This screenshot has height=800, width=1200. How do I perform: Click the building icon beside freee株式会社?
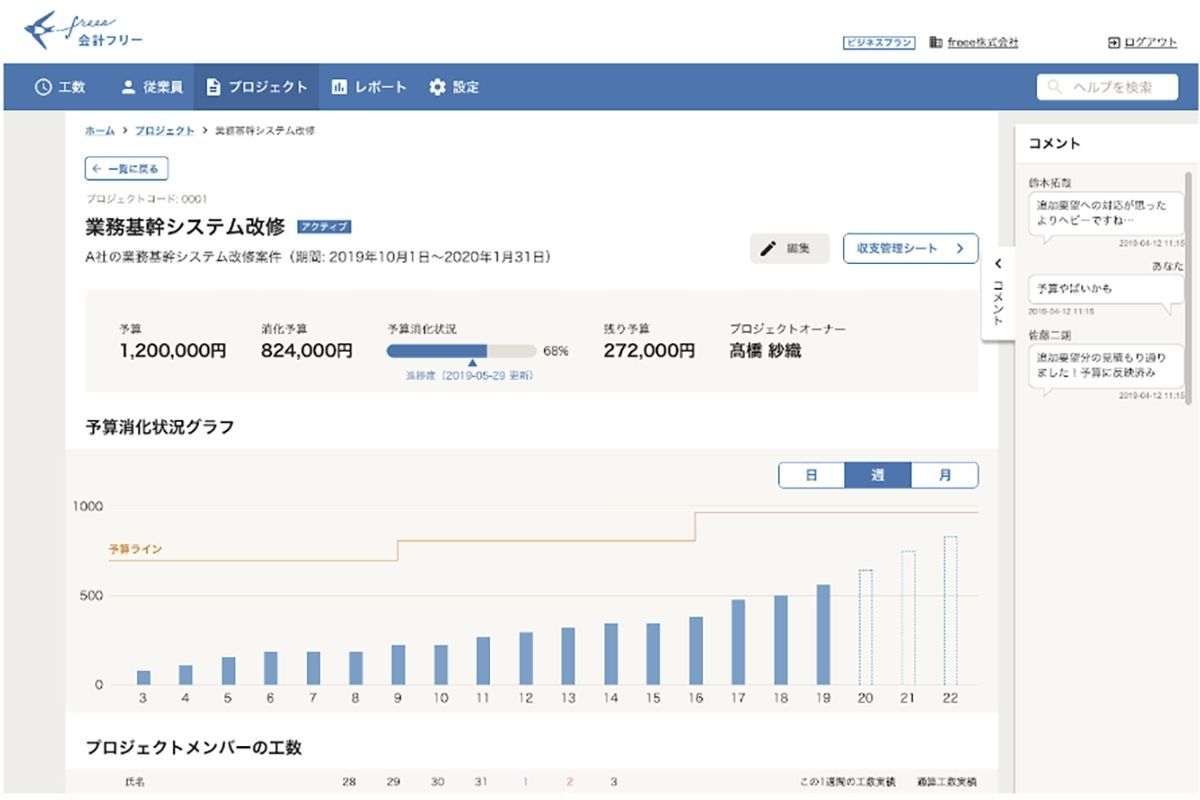pos(936,42)
